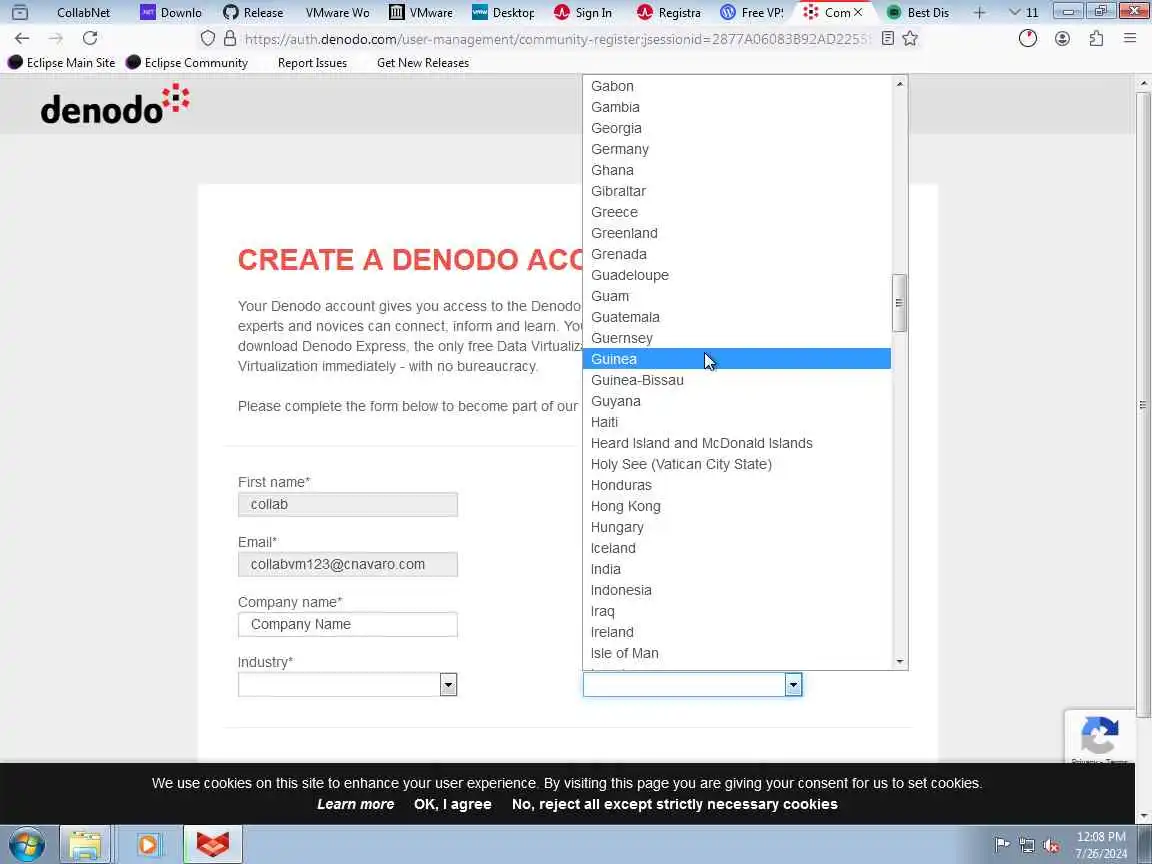Open Eclipse Main Site bookmark
1152x864 pixels.
click(x=62, y=62)
